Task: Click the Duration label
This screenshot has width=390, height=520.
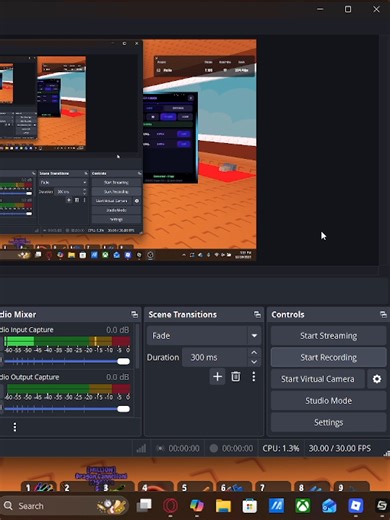Action: coord(163,357)
